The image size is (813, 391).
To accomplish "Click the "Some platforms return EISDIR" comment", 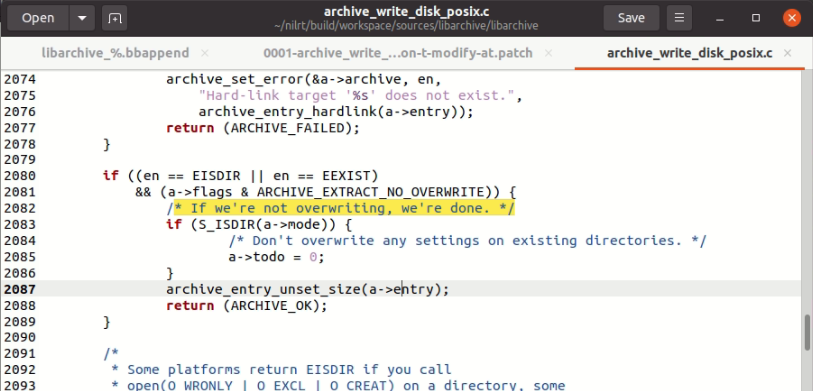I will pos(282,370).
